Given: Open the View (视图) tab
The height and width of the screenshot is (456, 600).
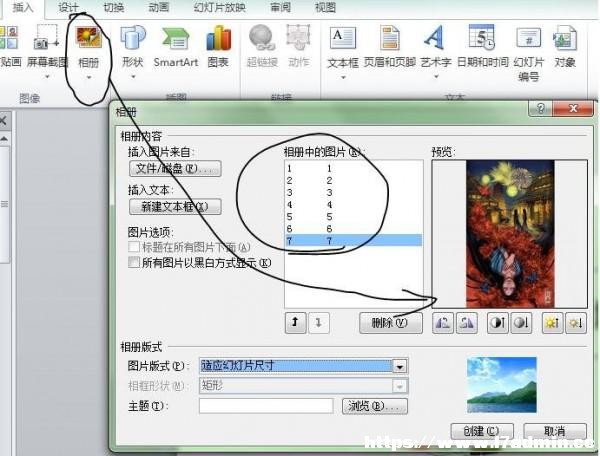Looking at the screenshot, I should click(x=325, y=7).
